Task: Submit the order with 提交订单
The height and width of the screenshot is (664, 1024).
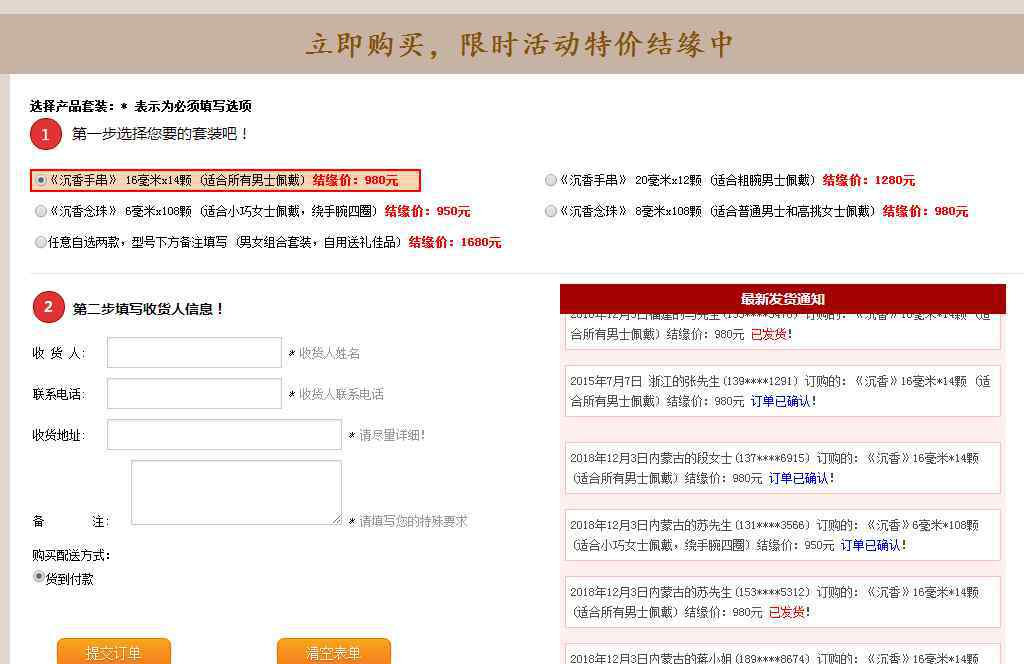Action: tap(114, 652)
